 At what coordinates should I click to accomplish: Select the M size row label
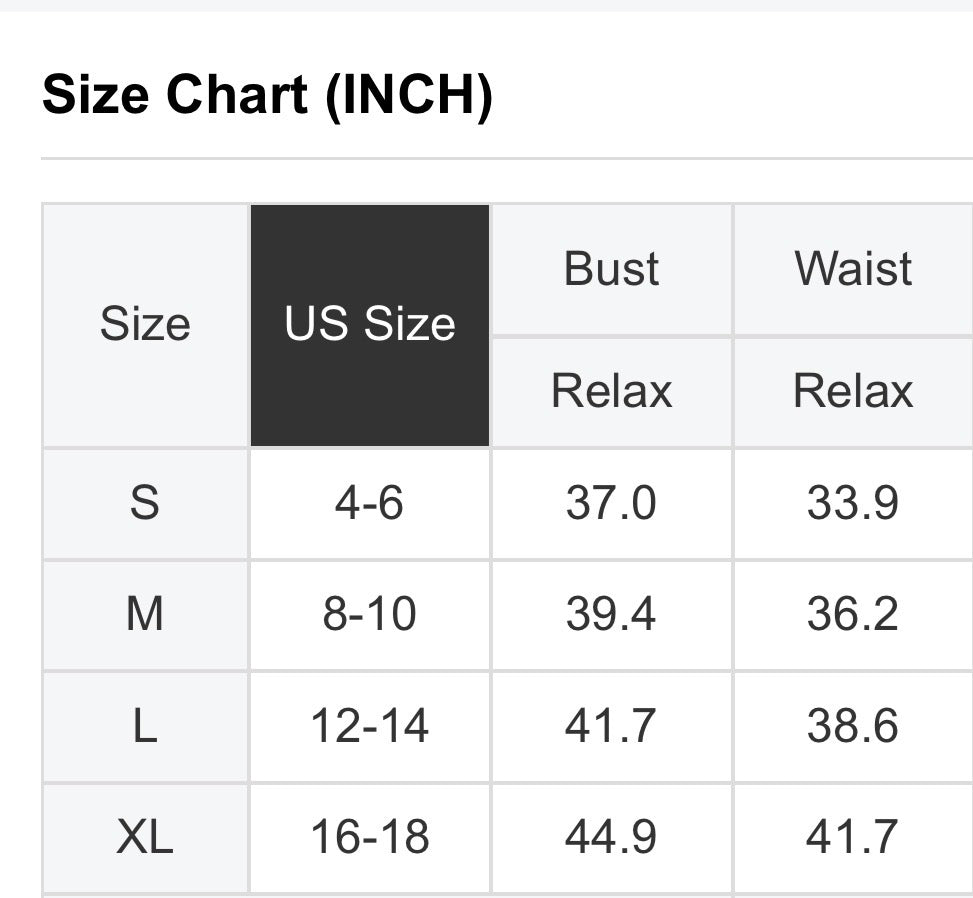pos(145,614)
